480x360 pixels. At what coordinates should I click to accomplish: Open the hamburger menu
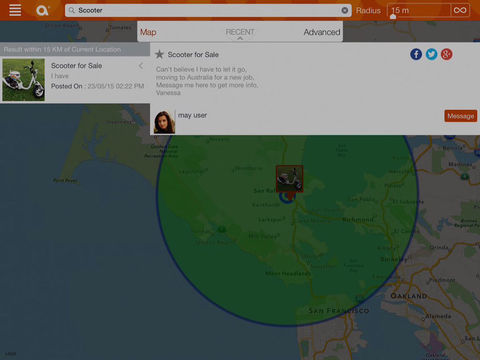(15, 10)
